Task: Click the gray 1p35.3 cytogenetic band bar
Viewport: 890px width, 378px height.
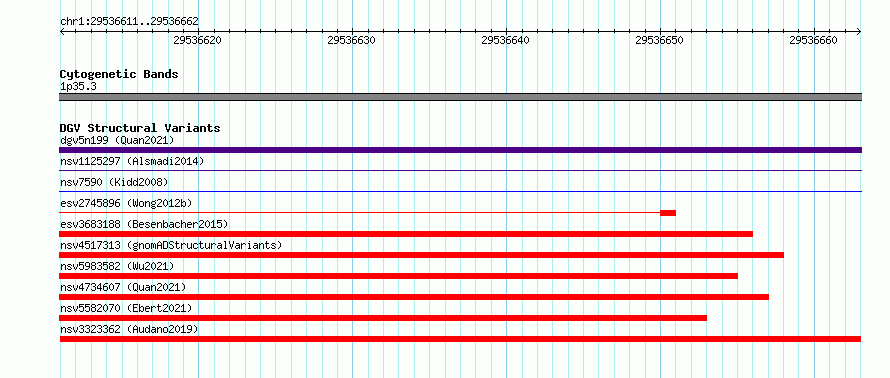Action: coord(460,97)
